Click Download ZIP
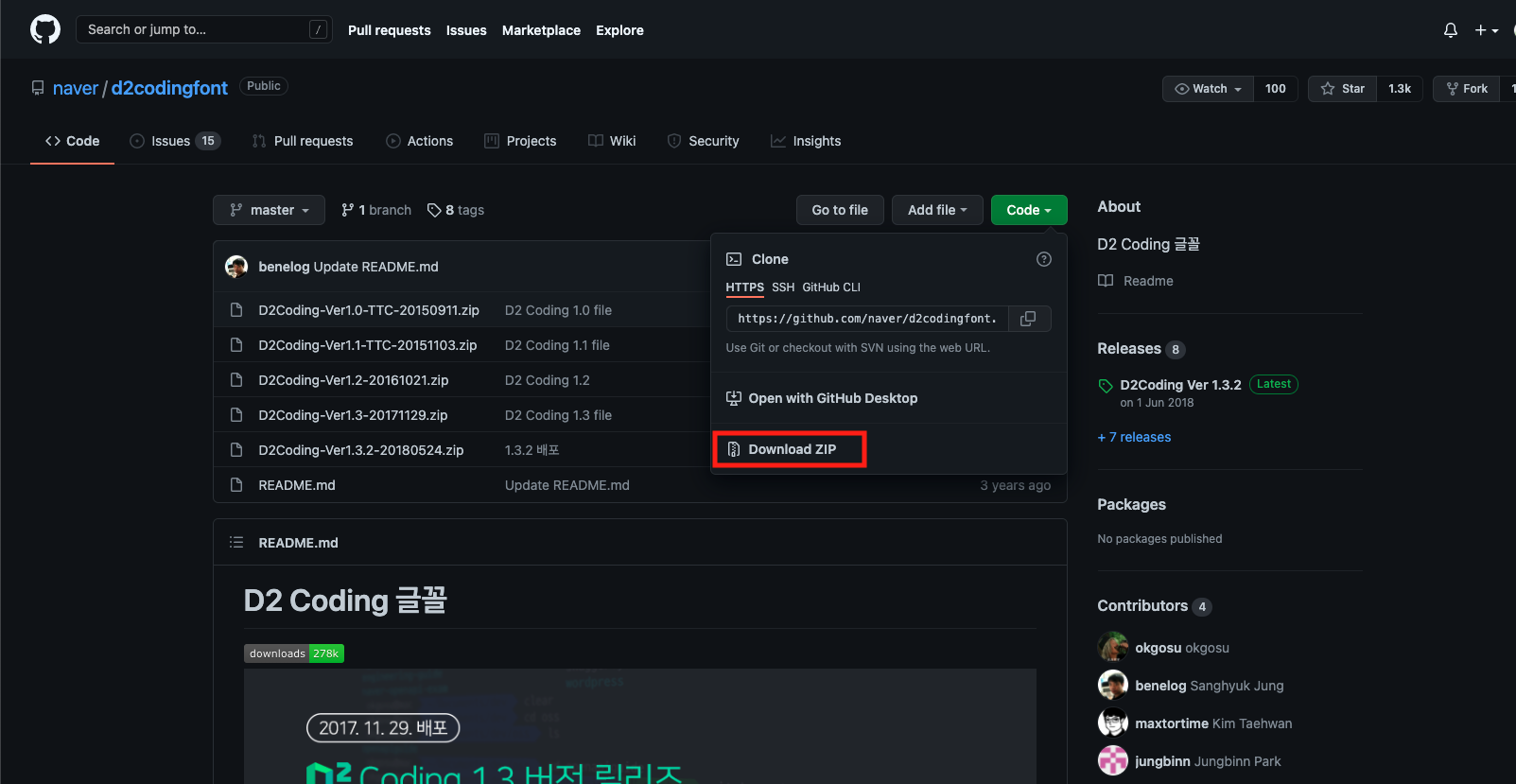1516x784 pixels. point(782,449)
